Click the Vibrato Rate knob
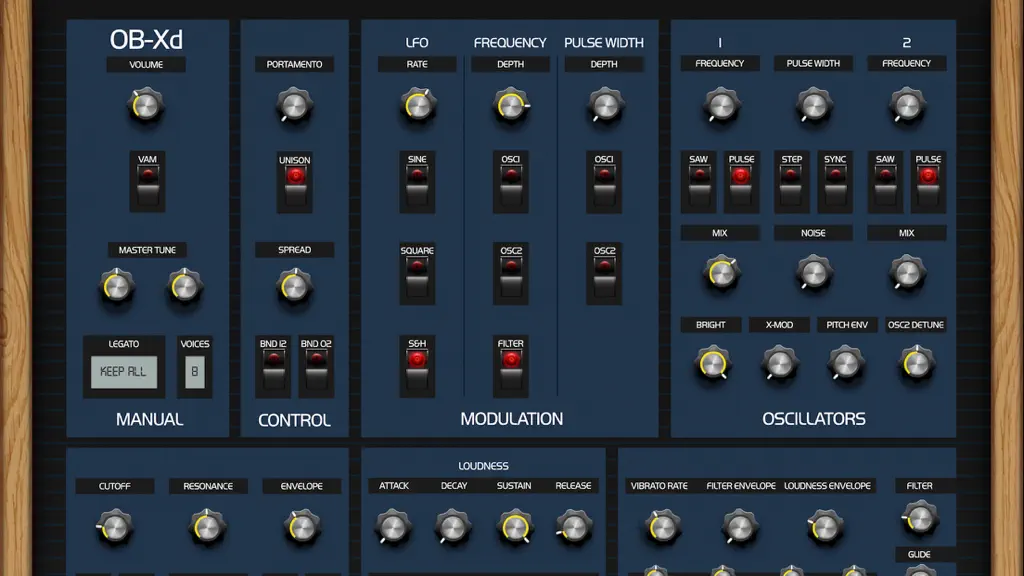The image size is (1024, 576). point(662,527)
